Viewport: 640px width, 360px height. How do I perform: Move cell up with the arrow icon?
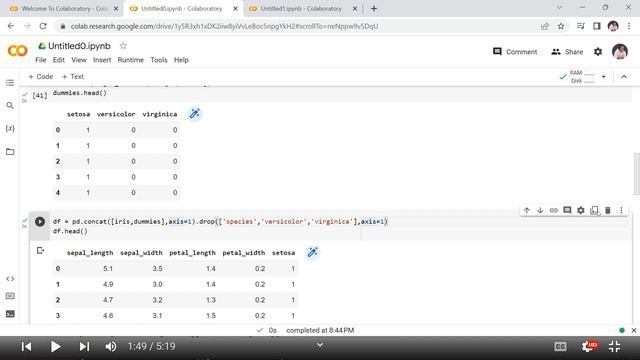point(527,211)
